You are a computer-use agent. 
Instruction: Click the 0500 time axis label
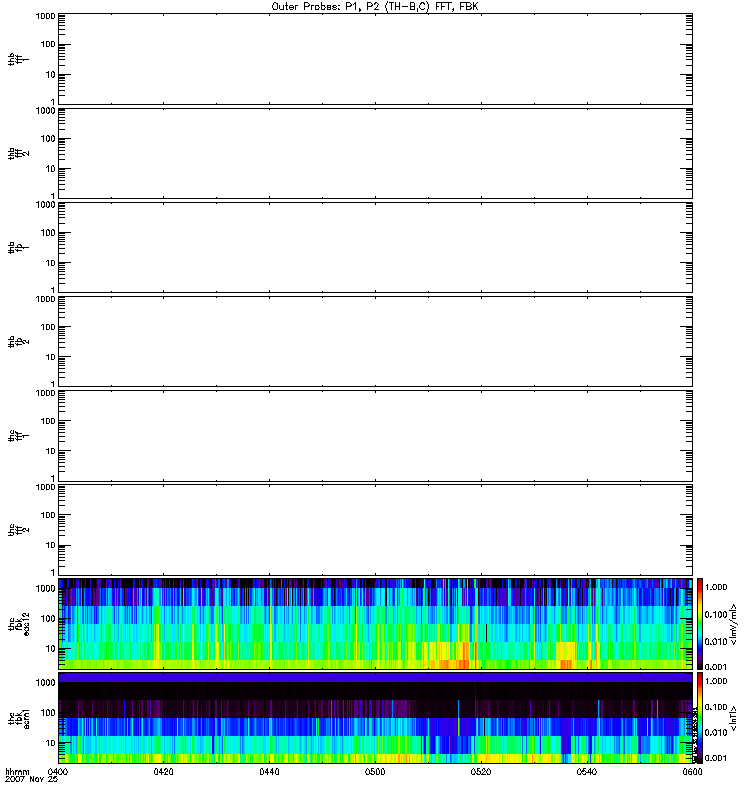375,771
